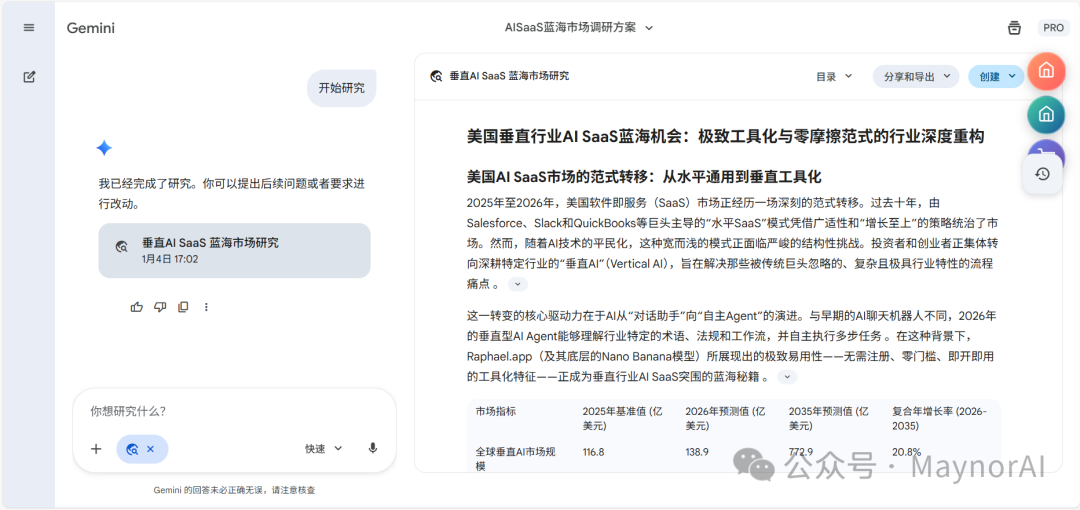Click the Gemini logo text

pos(91,28)
